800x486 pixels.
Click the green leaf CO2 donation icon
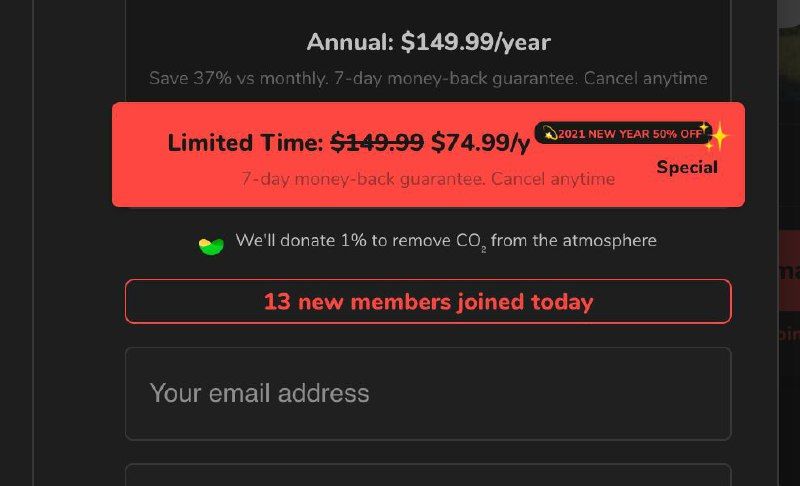210,245
